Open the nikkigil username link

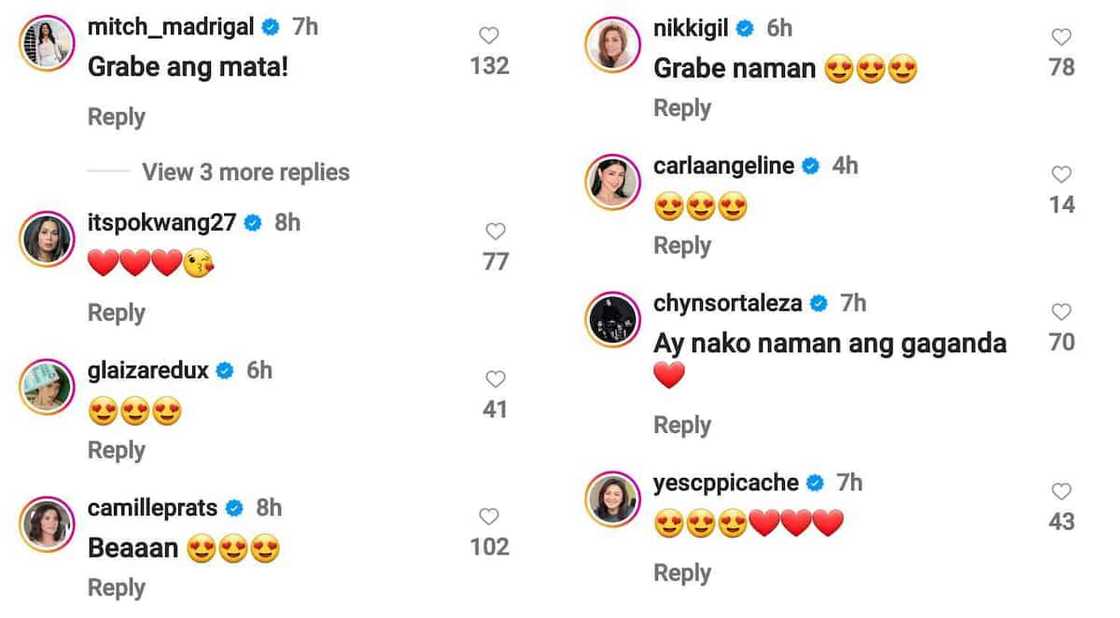click(690, 28)
